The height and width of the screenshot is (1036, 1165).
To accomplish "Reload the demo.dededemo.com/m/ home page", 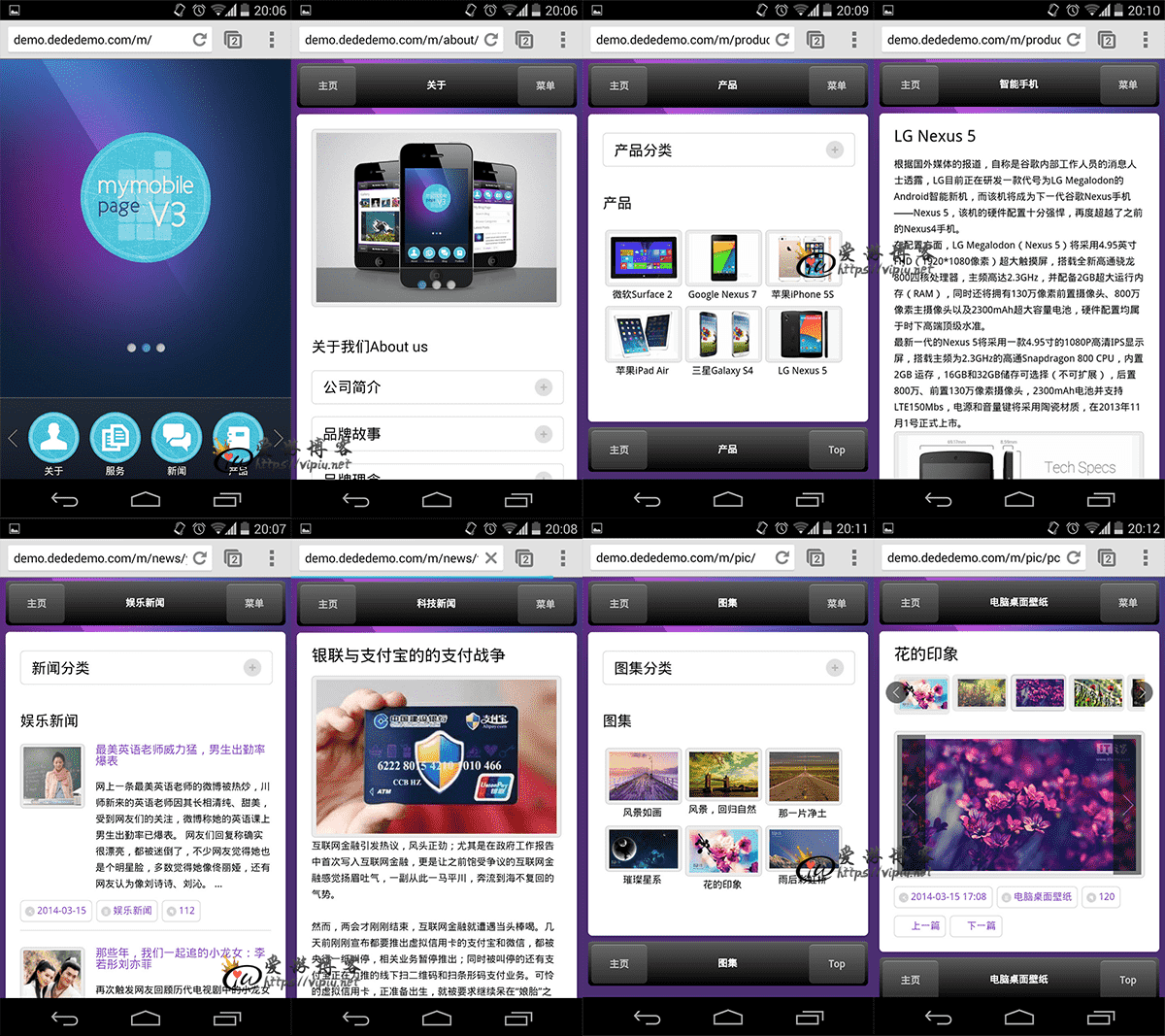I will (199, 40).
